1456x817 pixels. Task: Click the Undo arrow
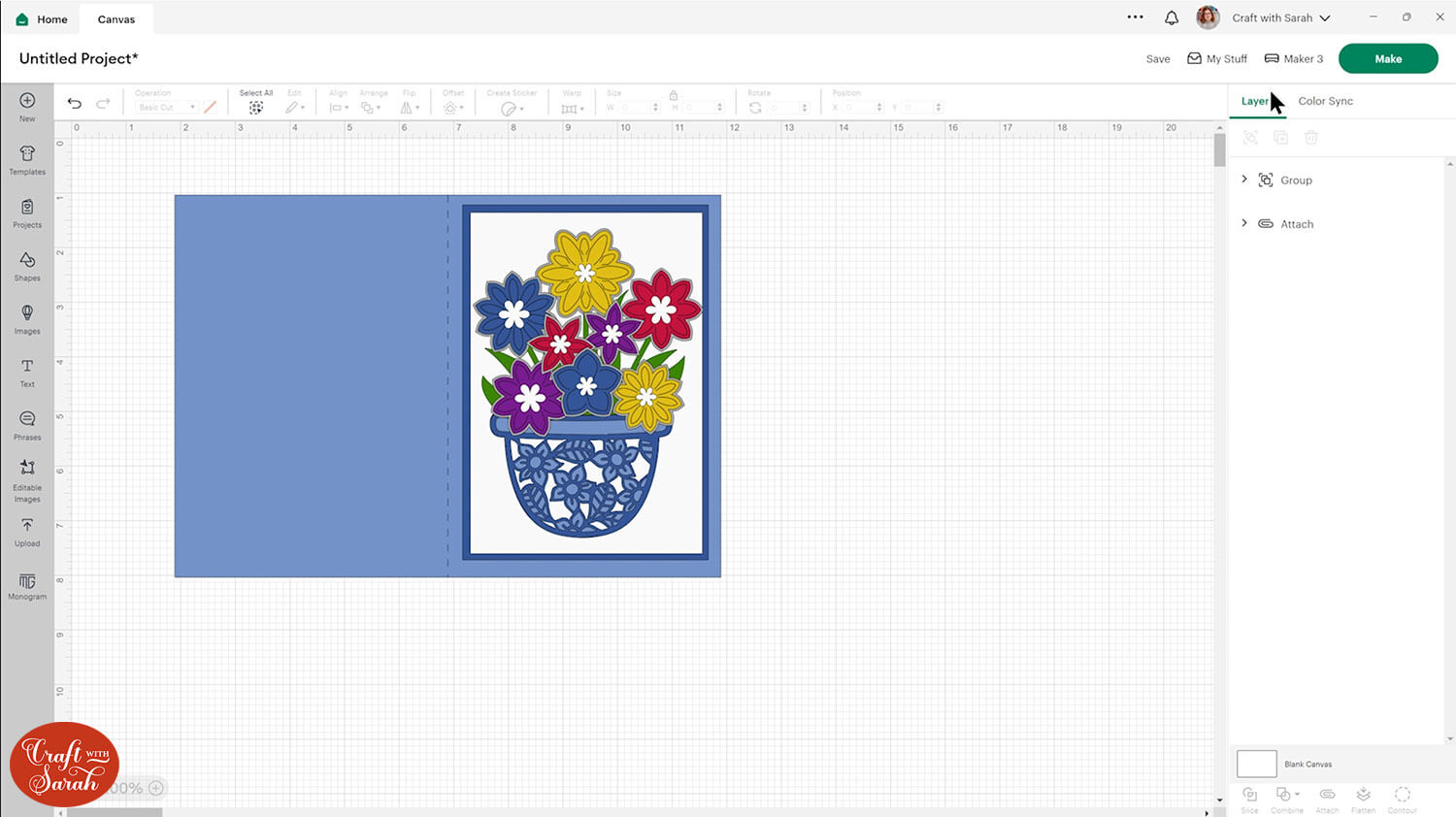pos(74,103)
